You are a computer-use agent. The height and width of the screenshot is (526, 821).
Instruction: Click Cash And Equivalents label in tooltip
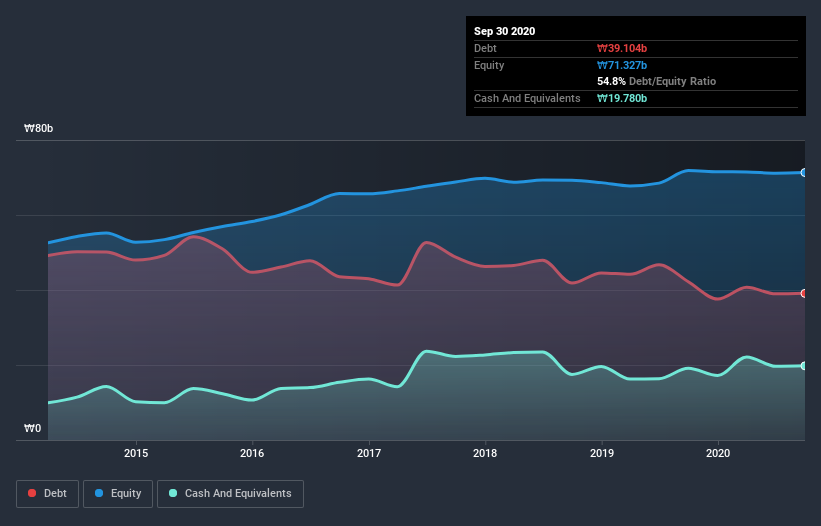[x=527, y=98]
